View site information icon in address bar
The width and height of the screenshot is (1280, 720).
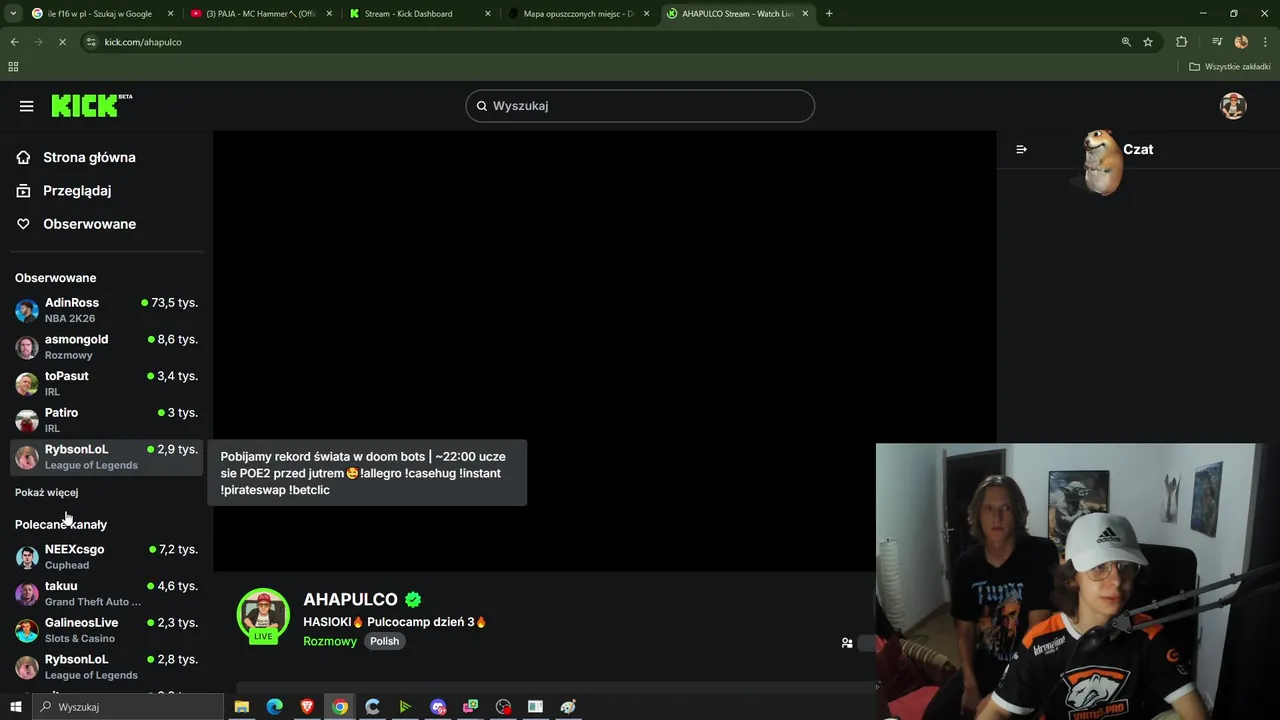click(x=91, y=42)
